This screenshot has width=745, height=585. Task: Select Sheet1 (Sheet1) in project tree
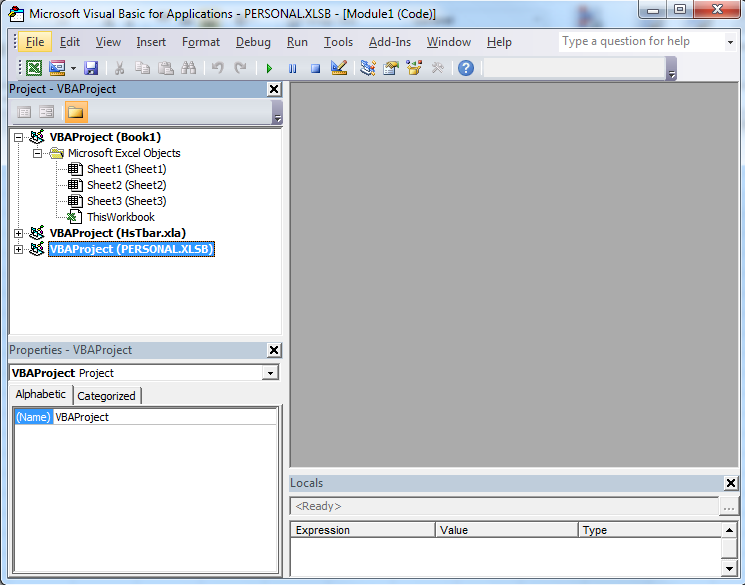pos(126,169)
